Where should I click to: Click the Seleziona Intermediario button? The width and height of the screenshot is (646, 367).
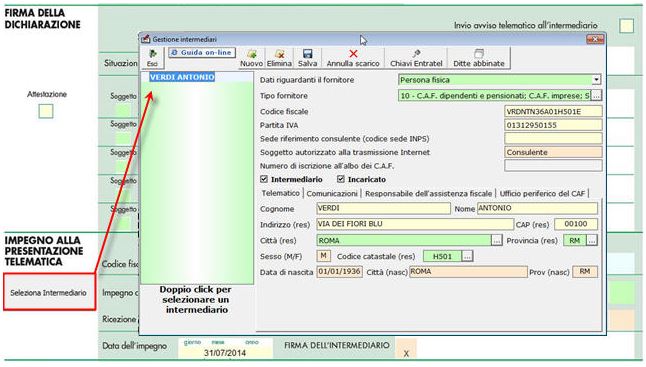[x=49, y=292]
